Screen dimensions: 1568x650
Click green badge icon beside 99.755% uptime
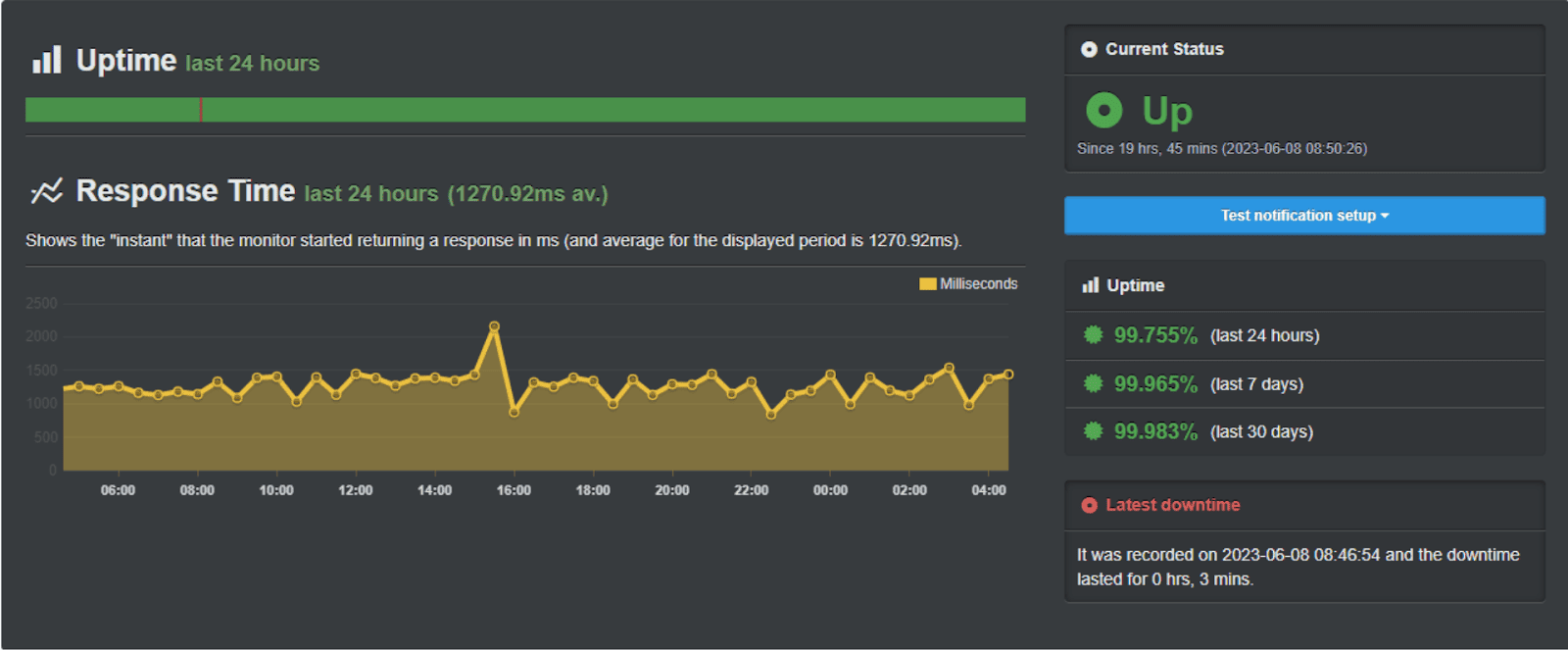pos(1093,335)
